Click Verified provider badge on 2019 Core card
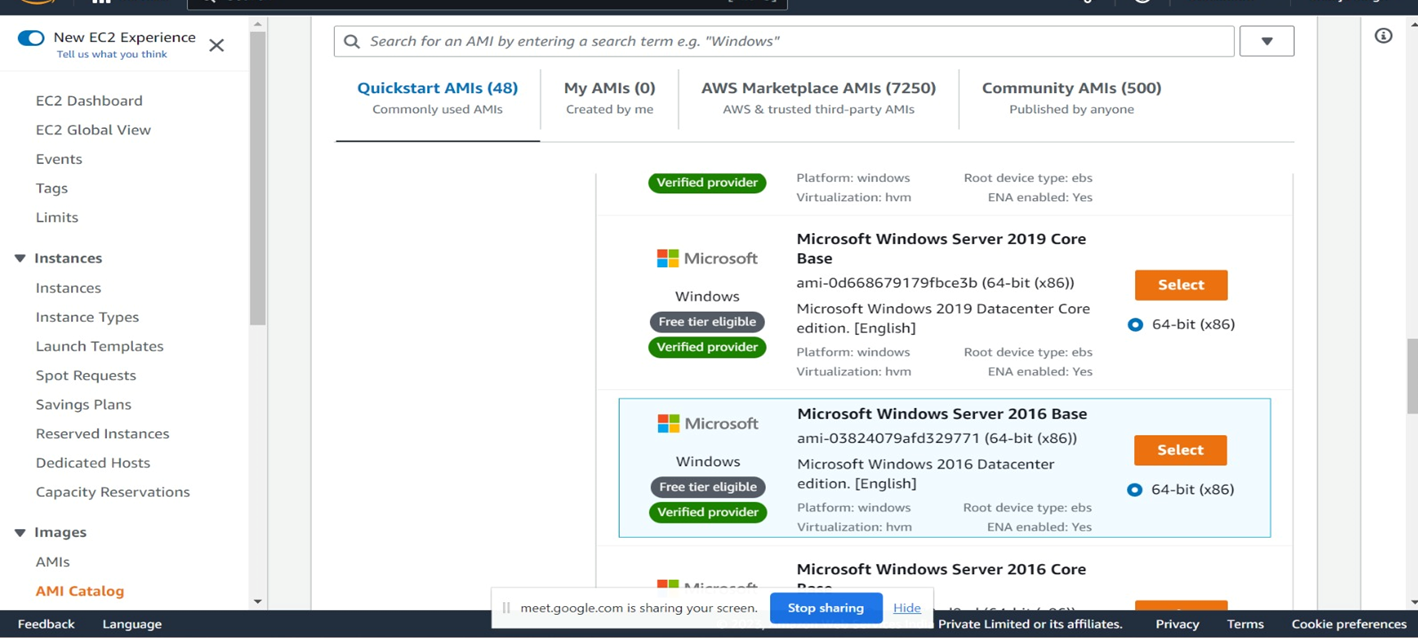The height and width of the screenshot is (638, 1418). click(707, 347)
